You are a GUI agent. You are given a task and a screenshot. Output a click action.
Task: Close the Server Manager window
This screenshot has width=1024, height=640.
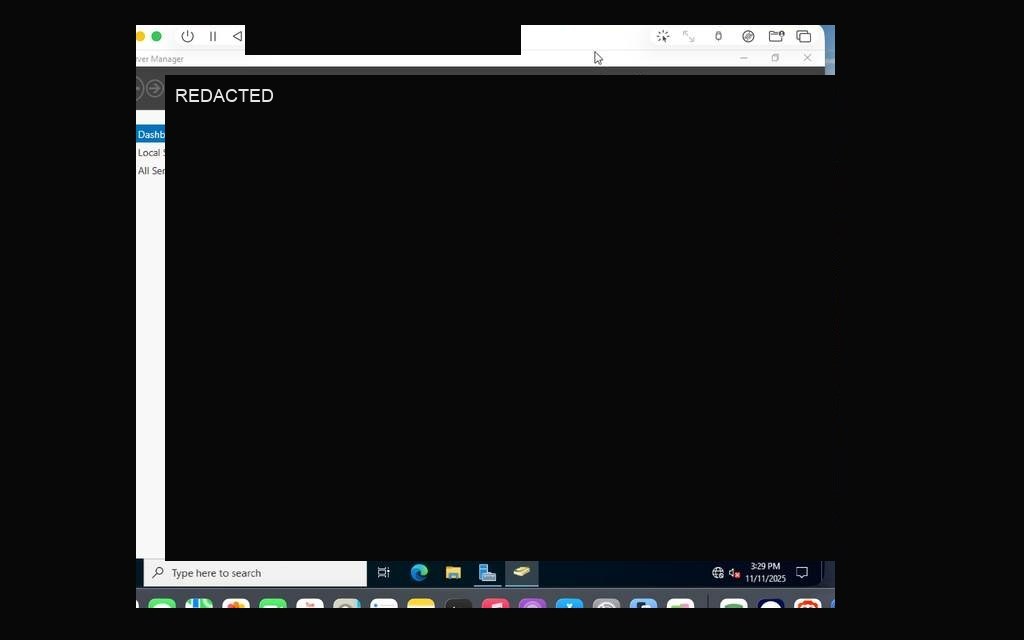[x=807, y=58]
